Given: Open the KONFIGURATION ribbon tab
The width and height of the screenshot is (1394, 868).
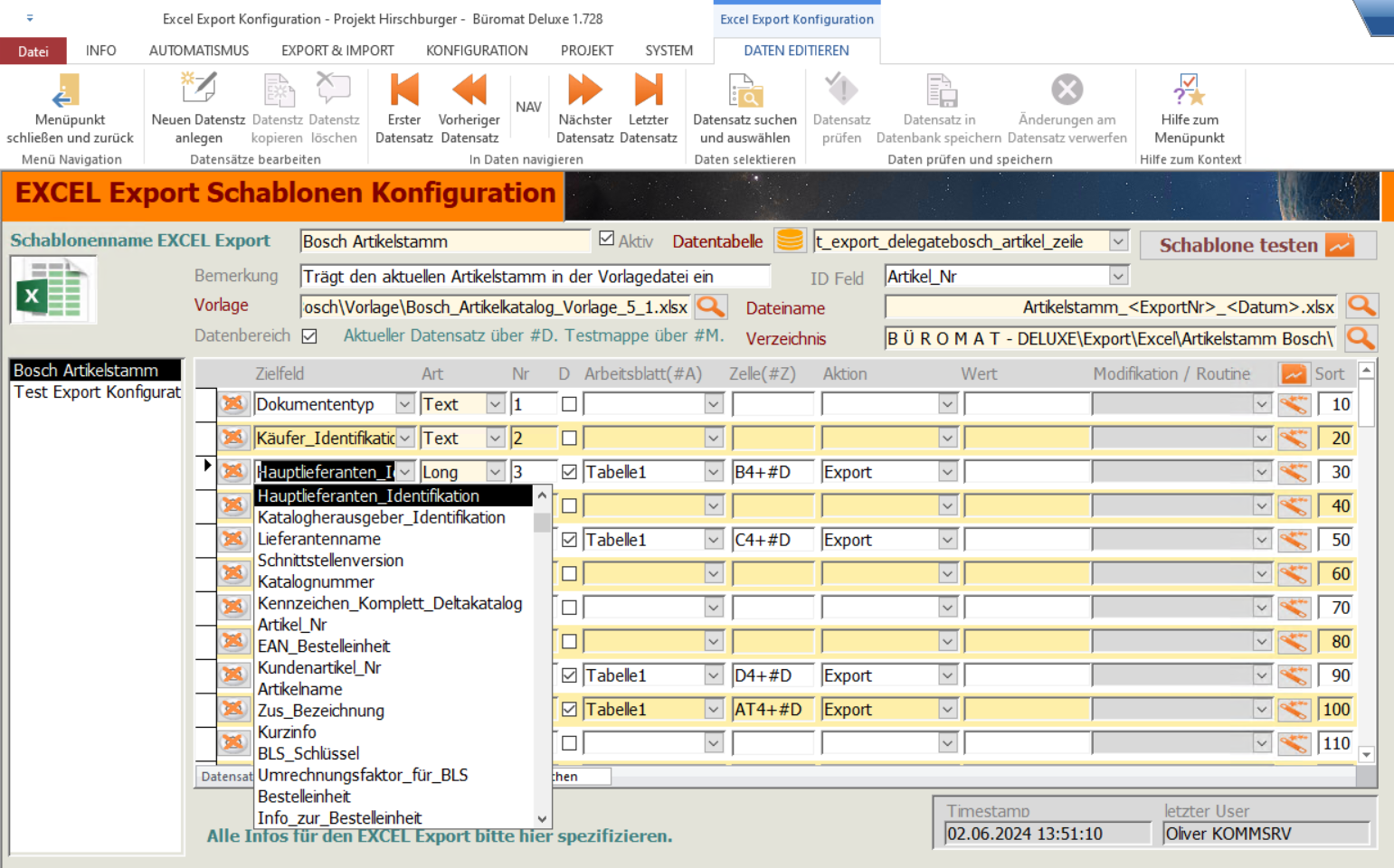Looking at the screenshot, I should [x=477, y=51].
